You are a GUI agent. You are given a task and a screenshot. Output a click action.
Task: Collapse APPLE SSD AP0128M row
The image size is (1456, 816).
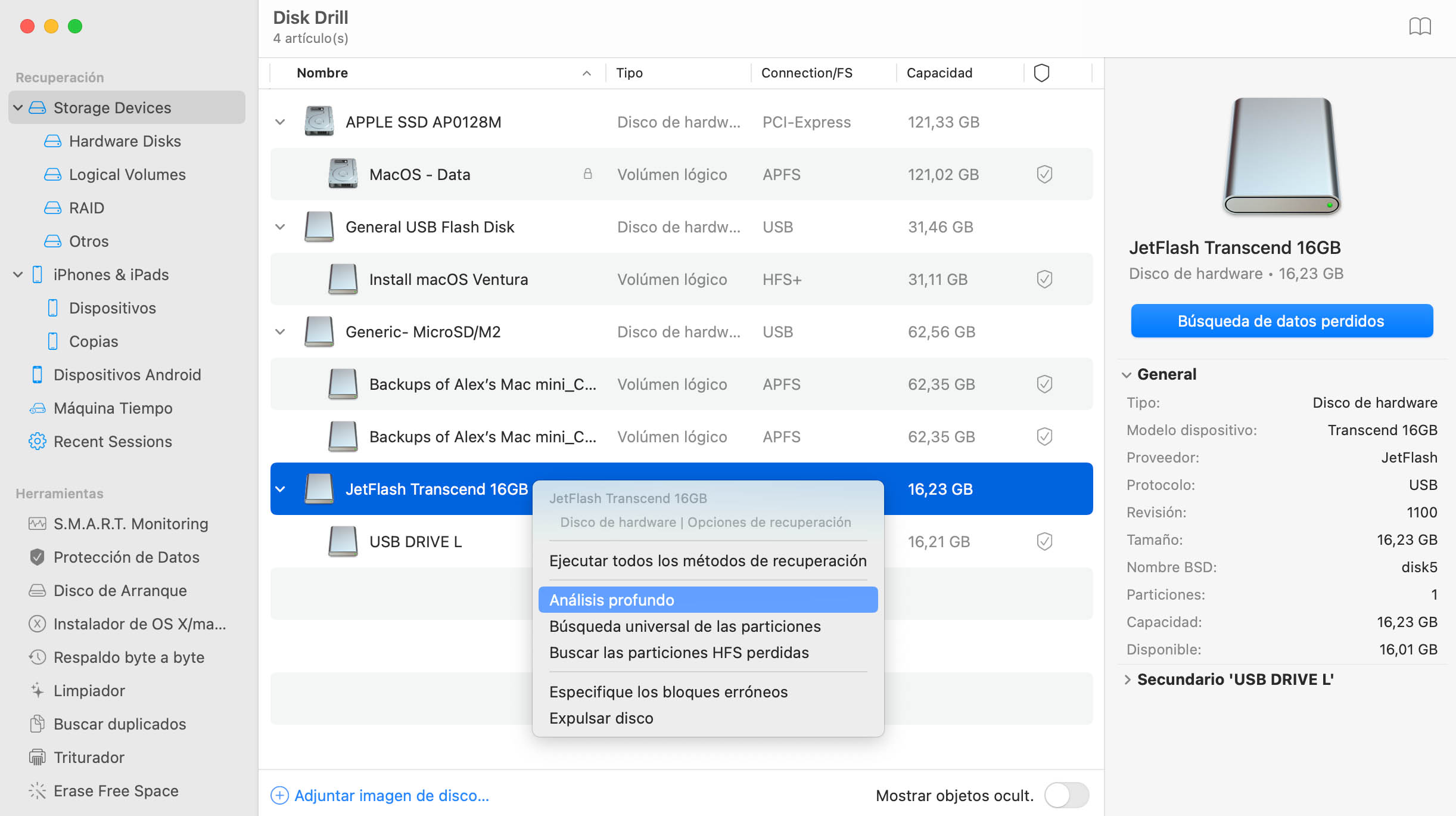[x=280, y=122]
